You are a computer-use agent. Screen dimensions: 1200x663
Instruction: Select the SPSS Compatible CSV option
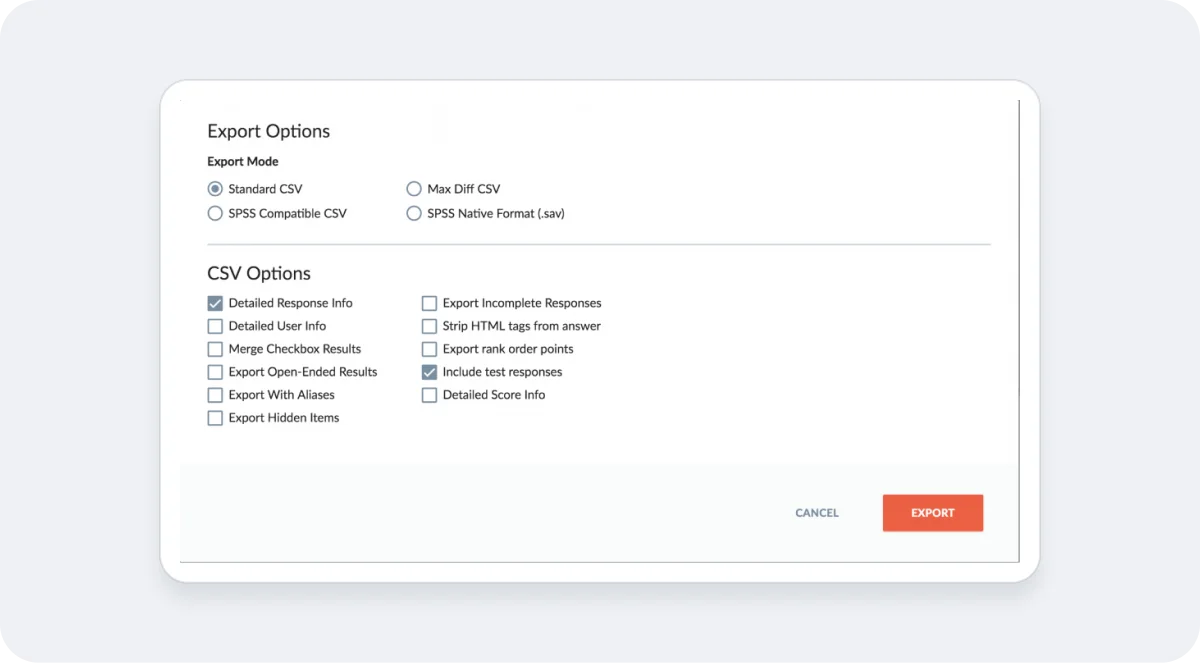215,213
